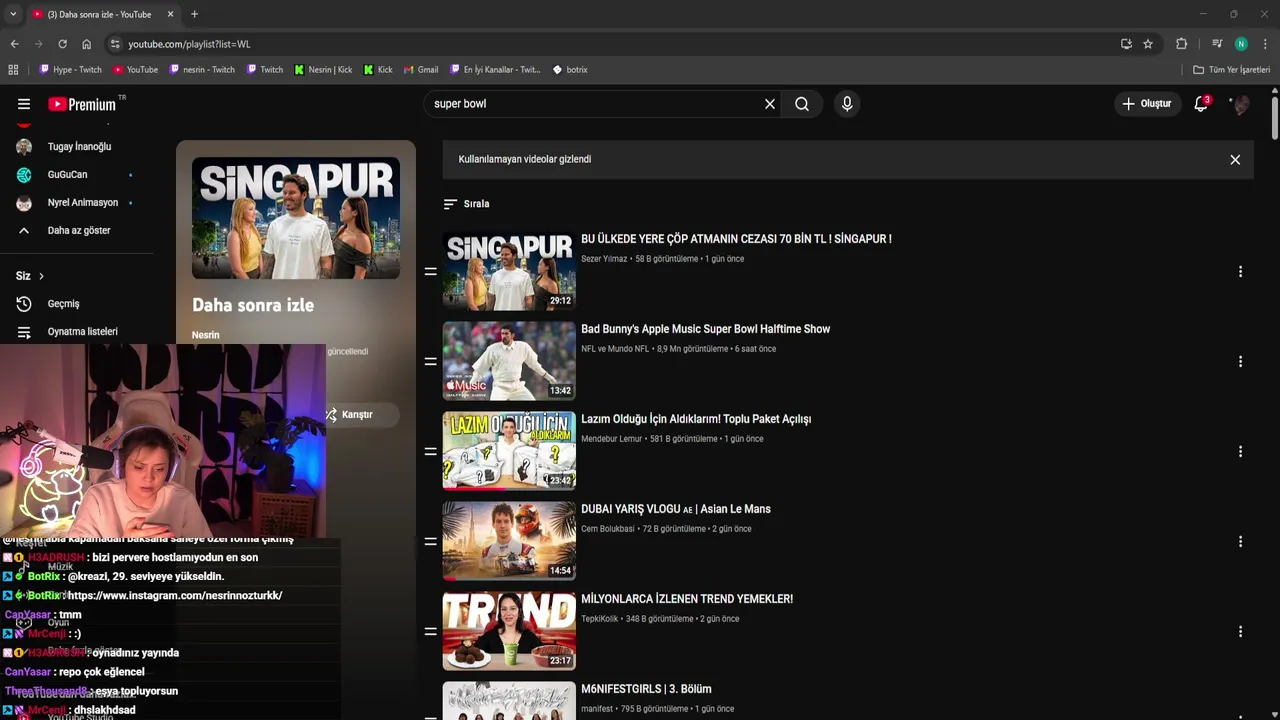Screen dimensions: 1280x720
Task: Click the magnifier search button
Action: click(802, 104)
